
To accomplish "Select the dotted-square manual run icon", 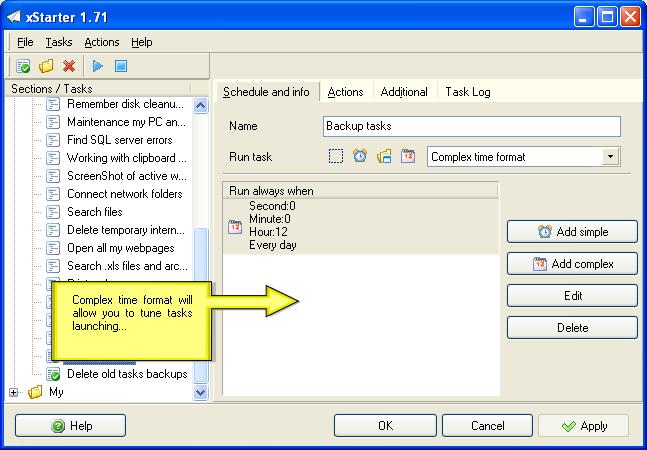I will point(335,157).
